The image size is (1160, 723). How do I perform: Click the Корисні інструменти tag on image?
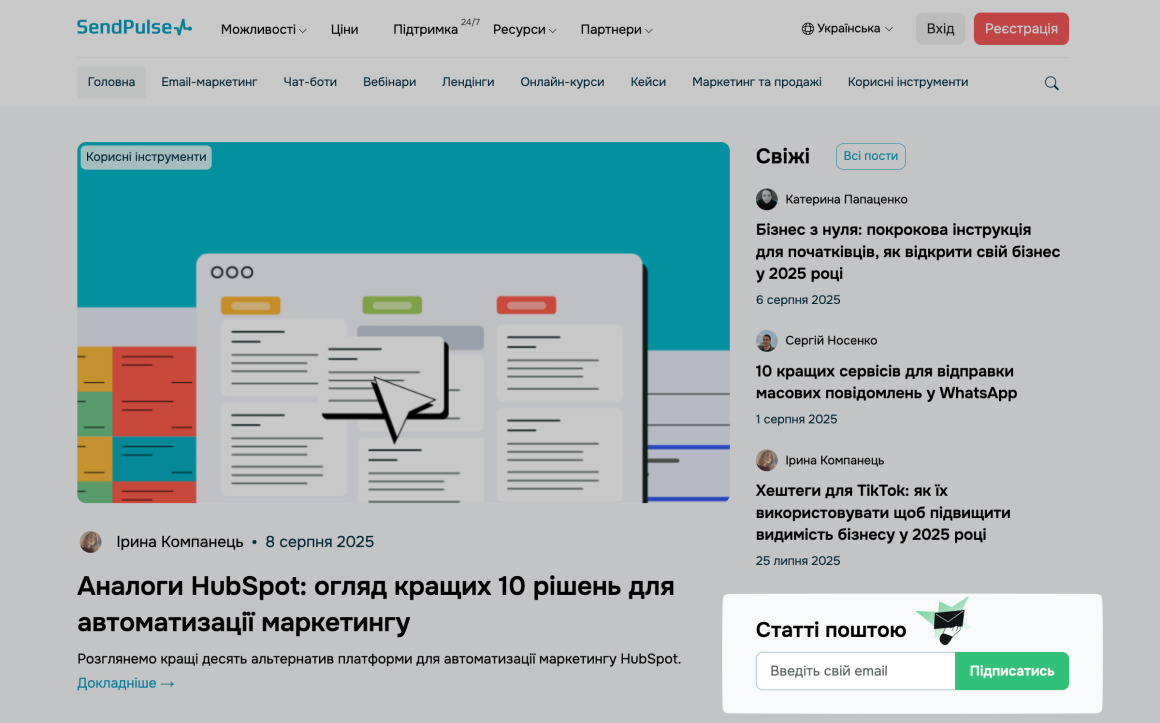146,157
